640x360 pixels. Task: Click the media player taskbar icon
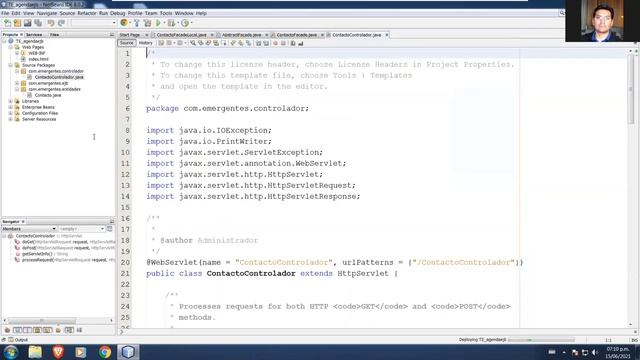tap(81, 352)
